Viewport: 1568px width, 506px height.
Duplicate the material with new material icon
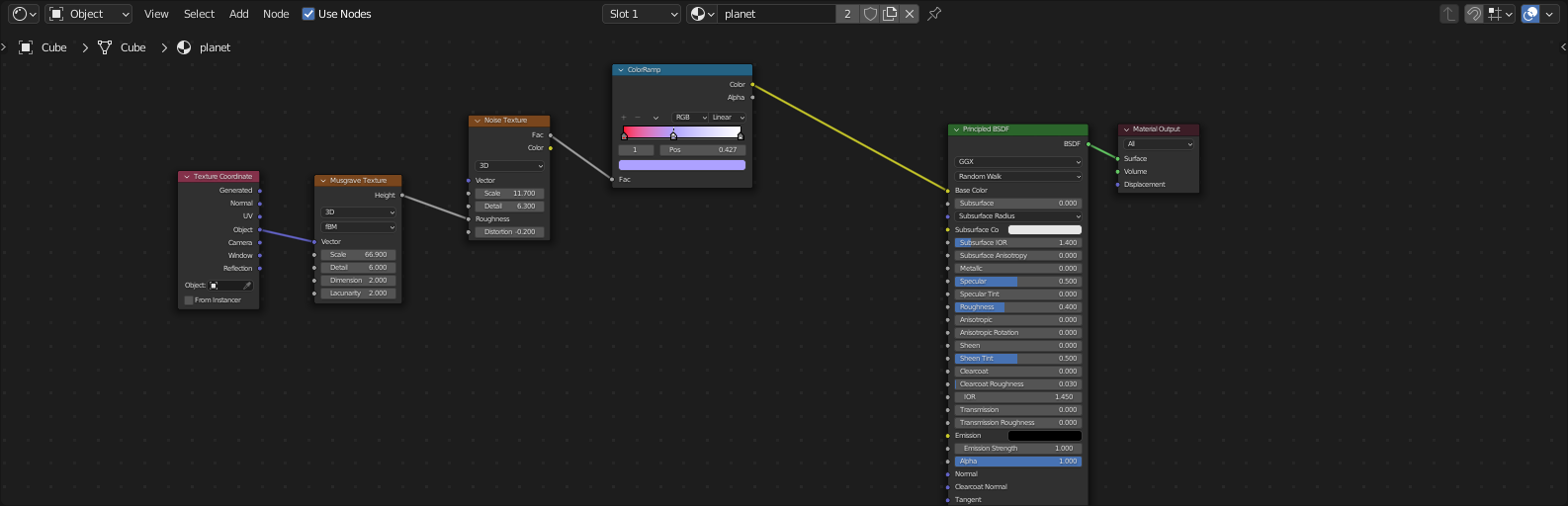[x=890, y=14]
